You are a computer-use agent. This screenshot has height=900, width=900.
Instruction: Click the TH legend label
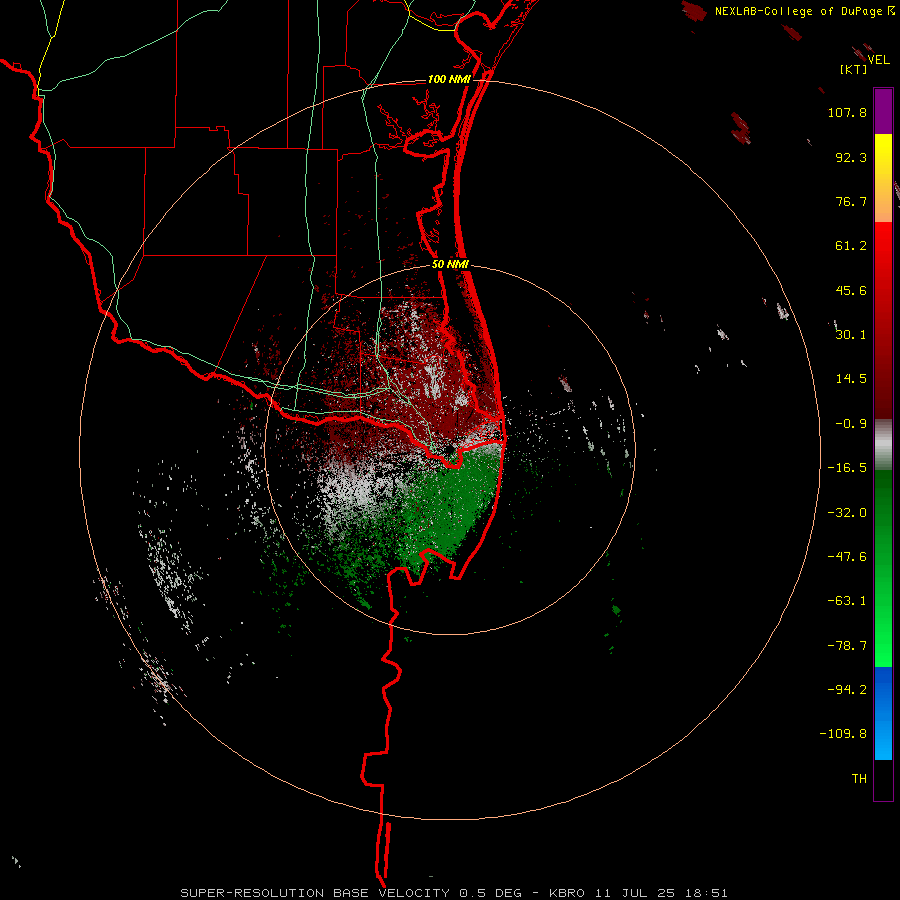click(x=859, y=778)
